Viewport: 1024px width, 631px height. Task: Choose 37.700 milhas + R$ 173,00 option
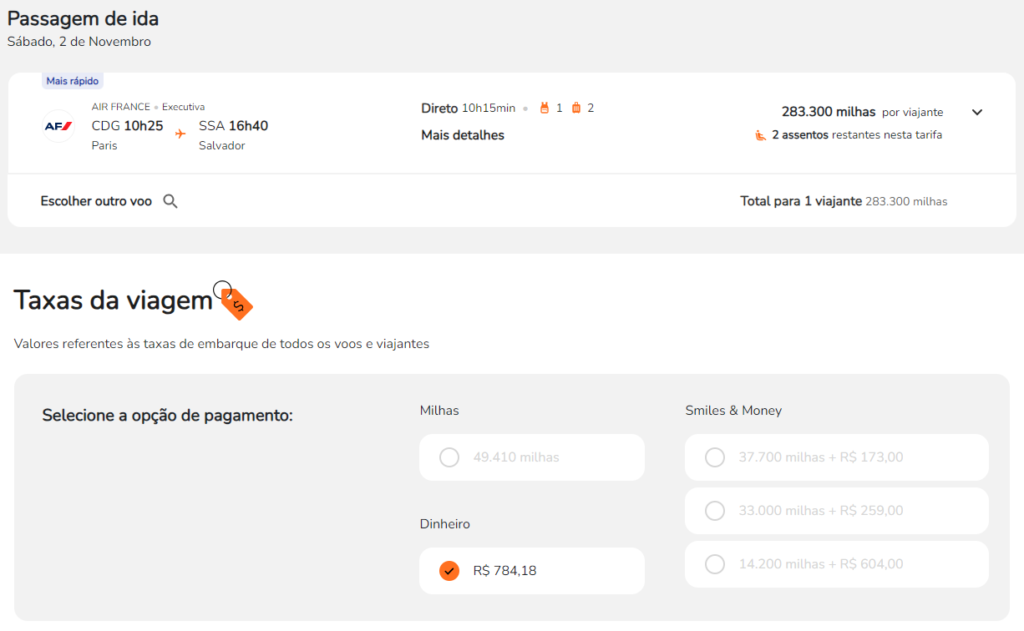715,457
